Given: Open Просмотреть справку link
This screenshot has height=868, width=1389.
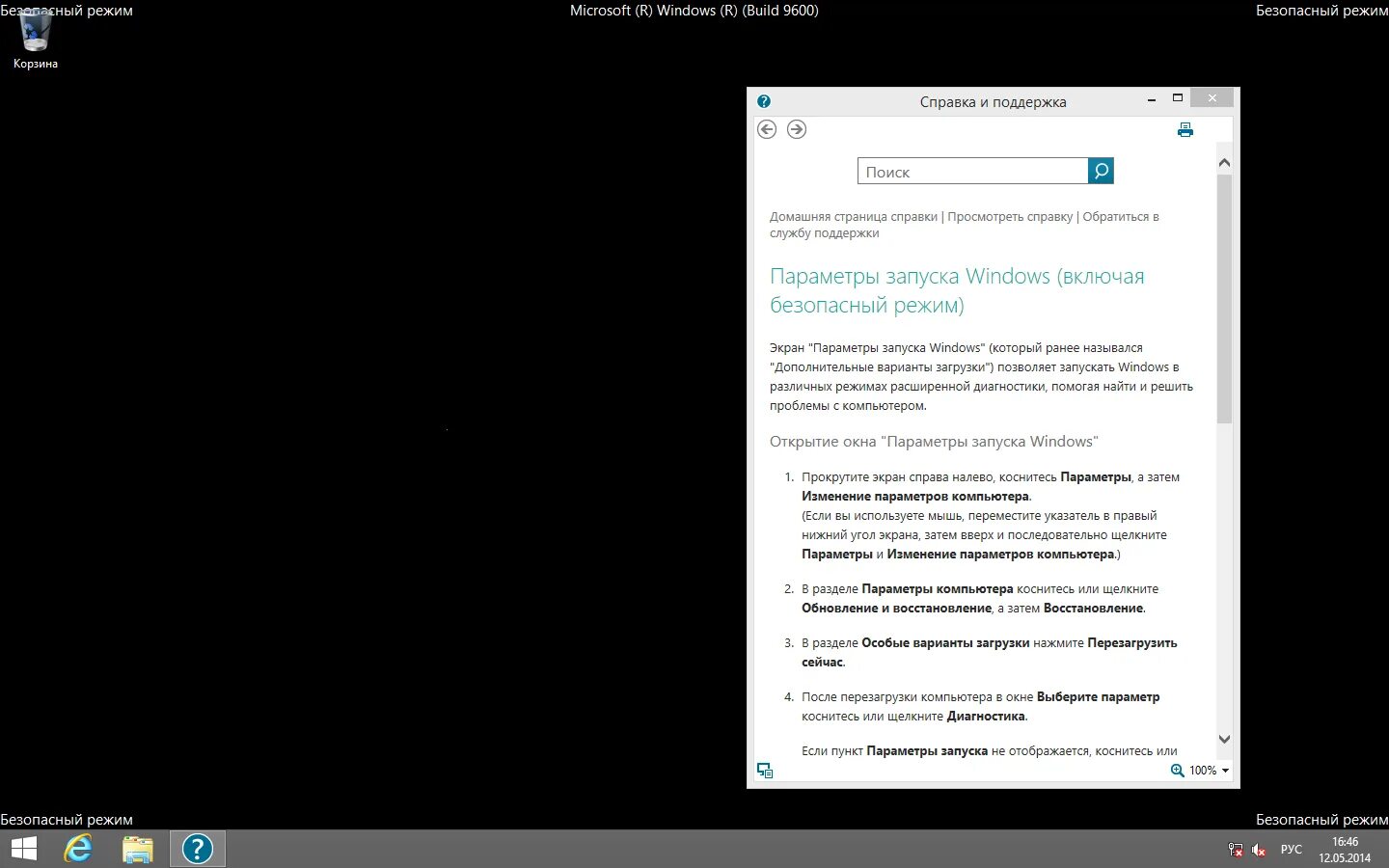Looking at the screenshot, I should [x=1010, y=216].
